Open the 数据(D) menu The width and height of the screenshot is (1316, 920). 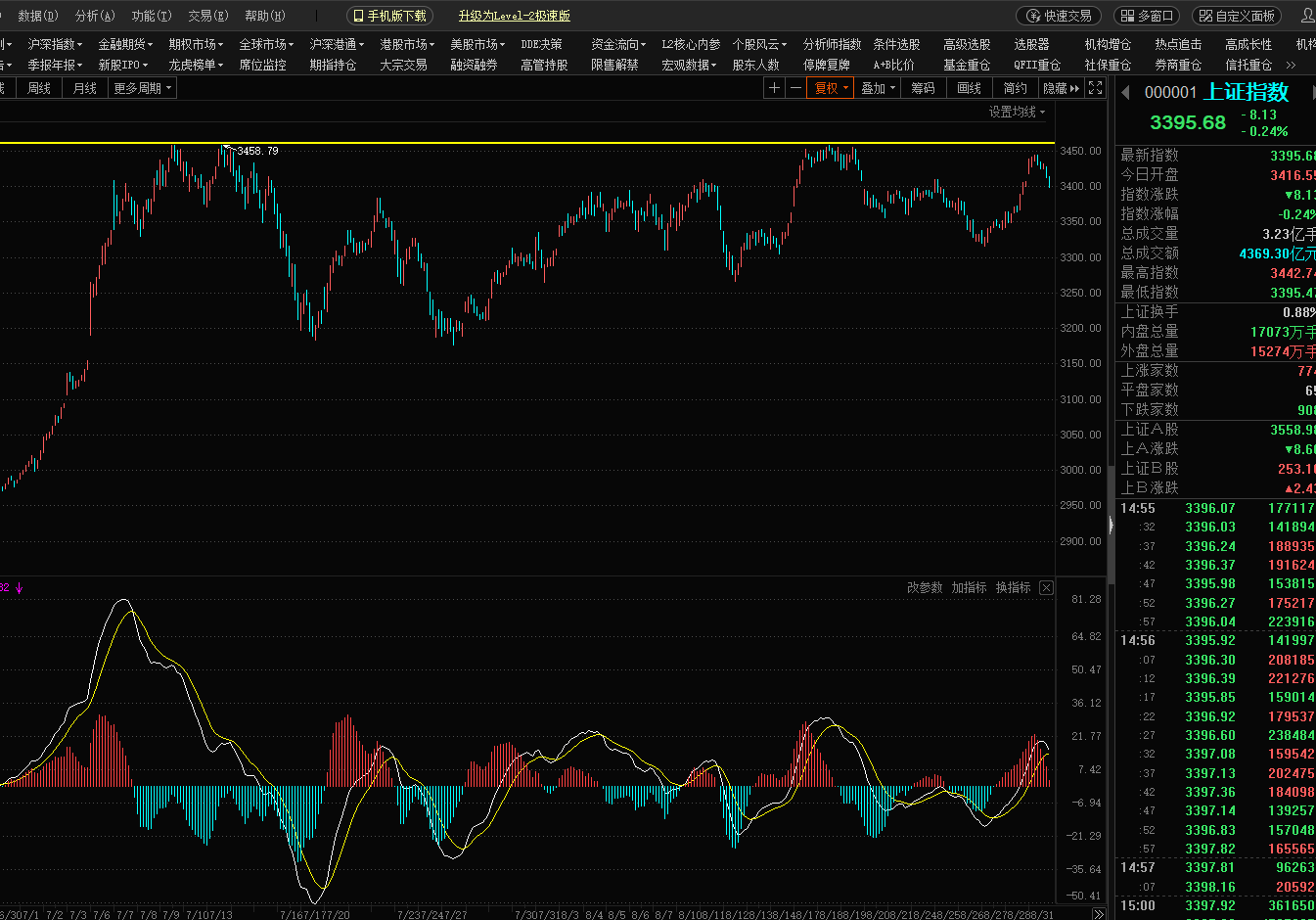[x=38, y=16]
